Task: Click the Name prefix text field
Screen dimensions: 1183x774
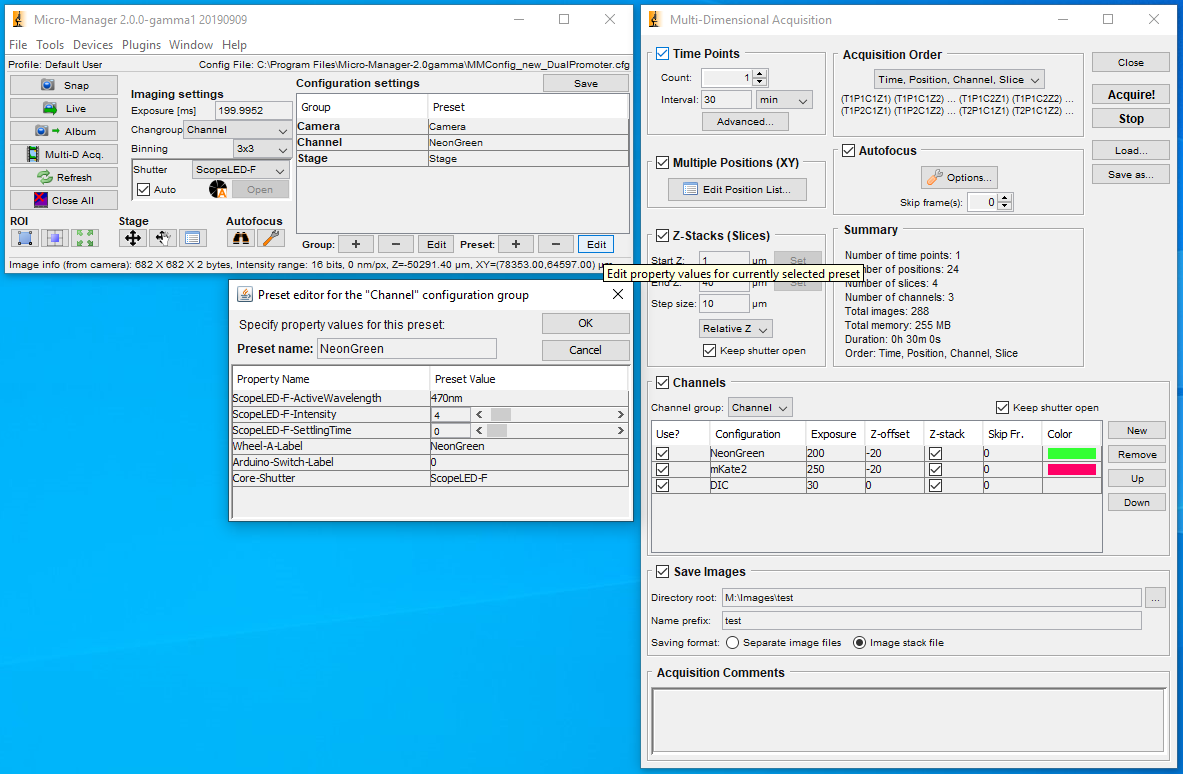Action: (x=930, y=621)
